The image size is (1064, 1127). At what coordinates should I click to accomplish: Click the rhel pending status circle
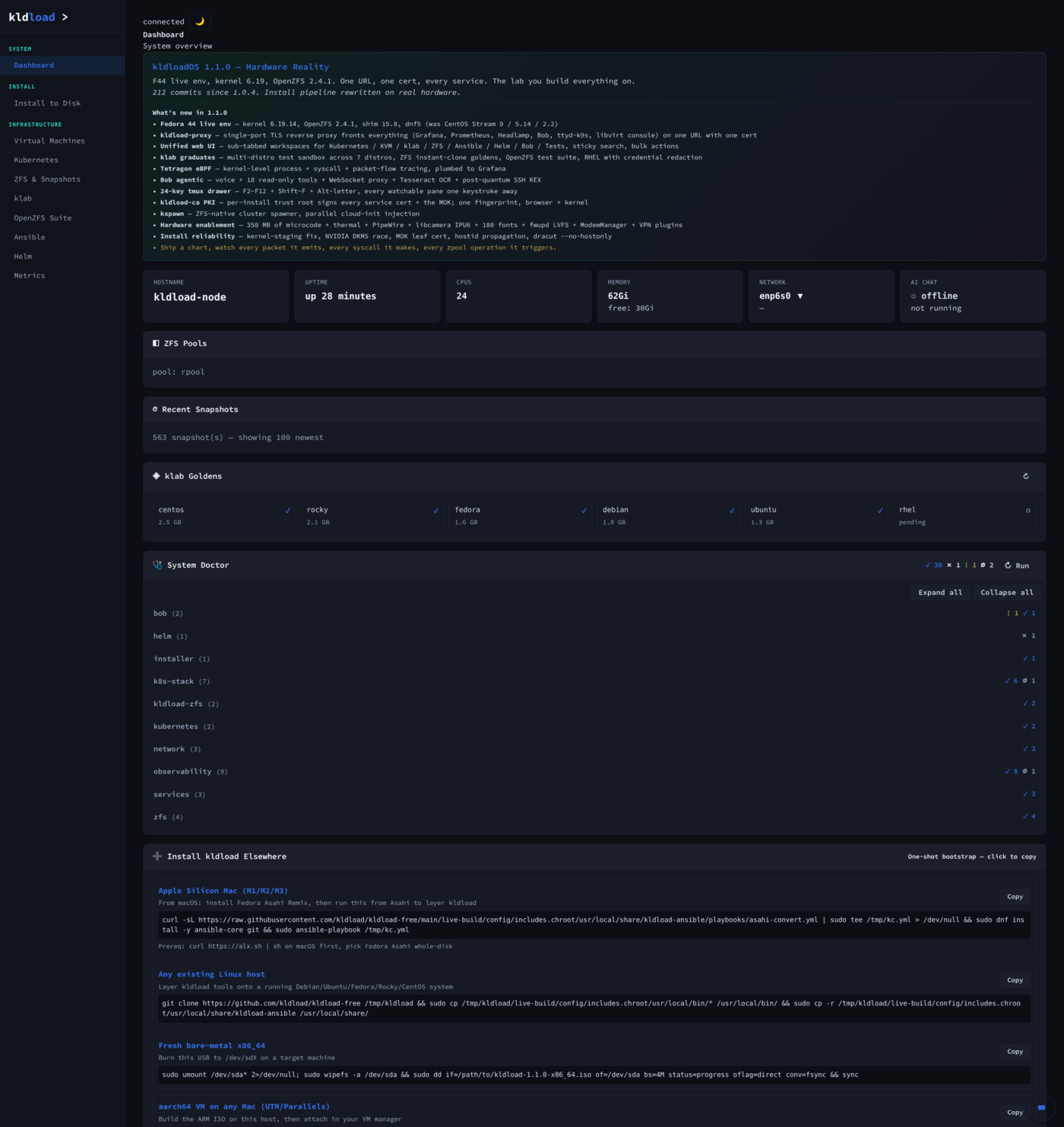click(1028, 511)
